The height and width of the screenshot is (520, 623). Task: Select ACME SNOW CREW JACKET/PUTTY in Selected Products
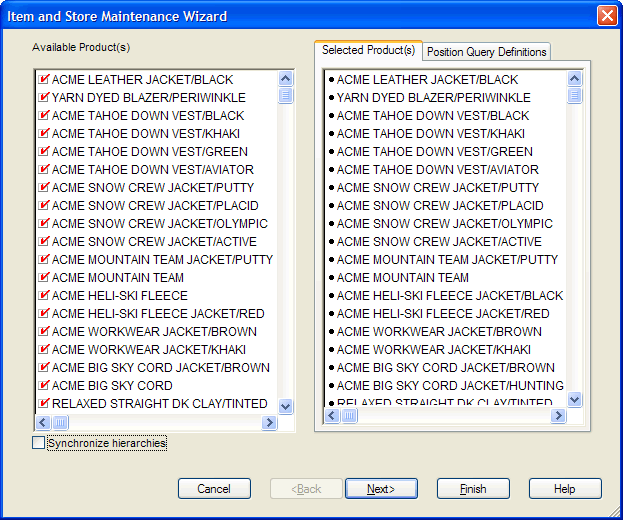tap(438, 188)
